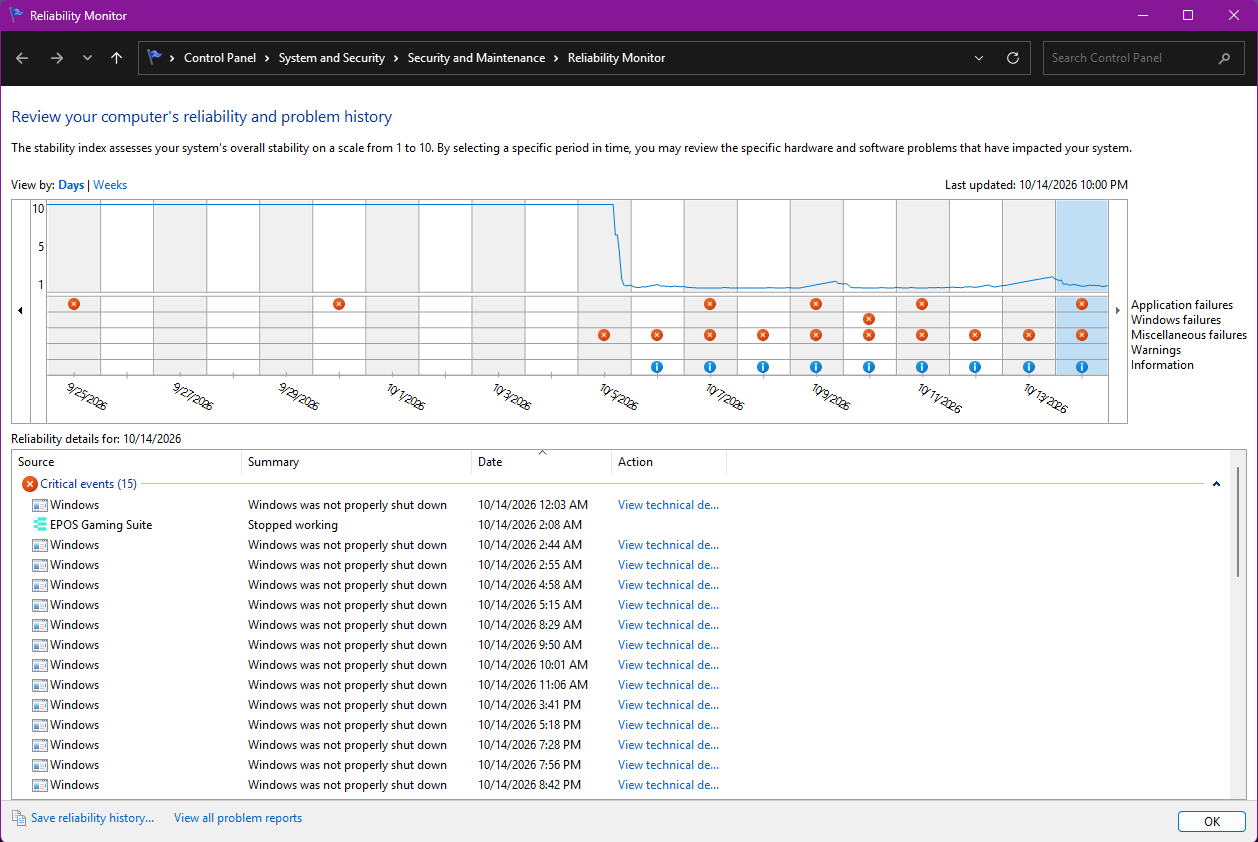1258x842 pixels.
Task: Switch chart view to Weeks
Action: tap(110, 185)
